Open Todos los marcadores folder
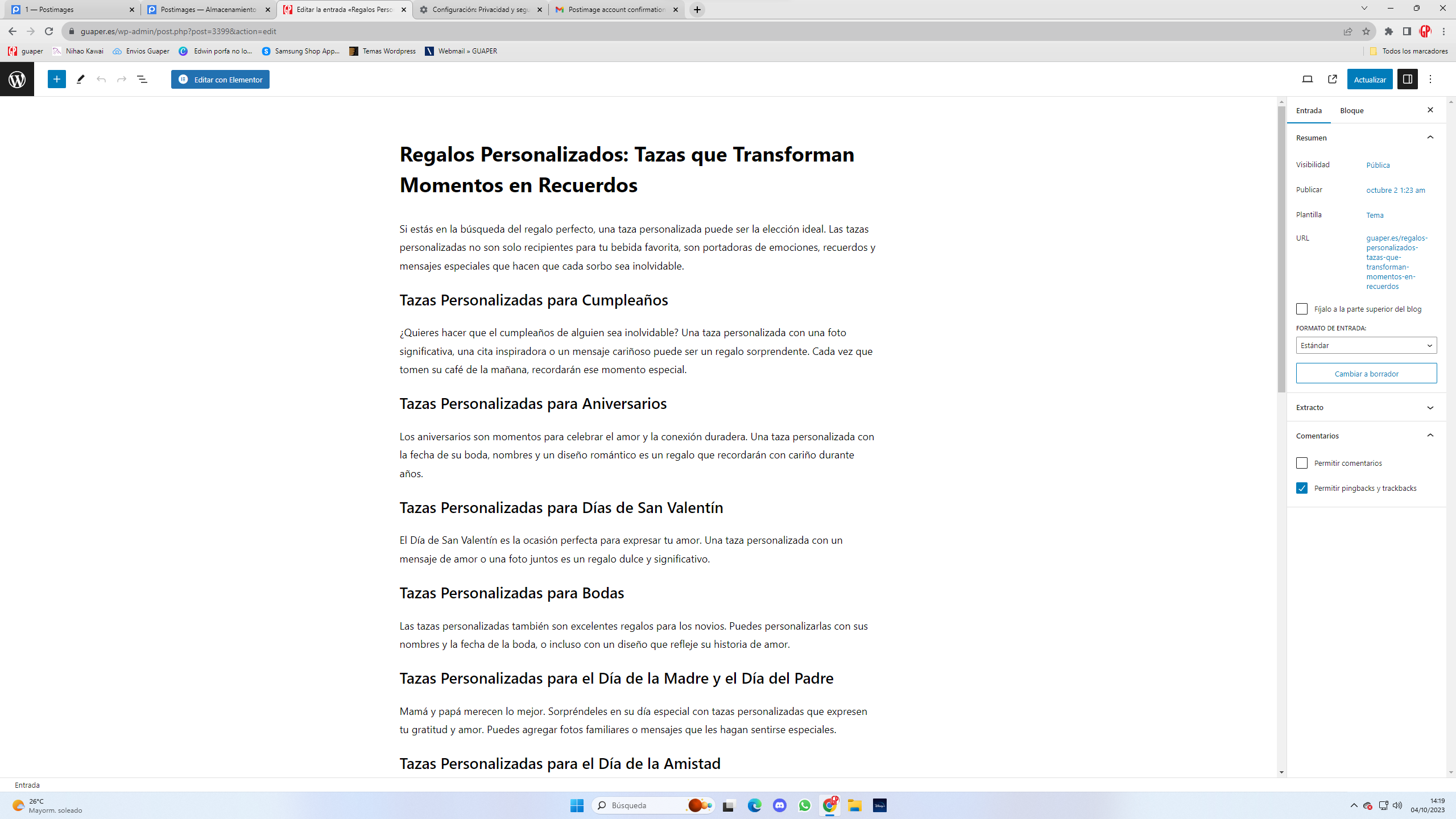Image resolution: width=1456 pixels, height=819 pixels. click(1409, 51)
